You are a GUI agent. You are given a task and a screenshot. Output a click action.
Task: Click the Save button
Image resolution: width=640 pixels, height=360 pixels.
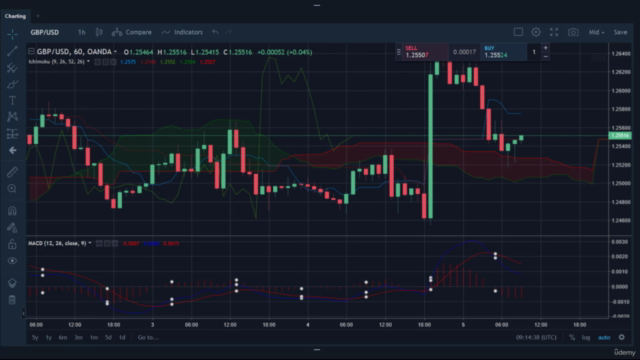tap(620, 32)
